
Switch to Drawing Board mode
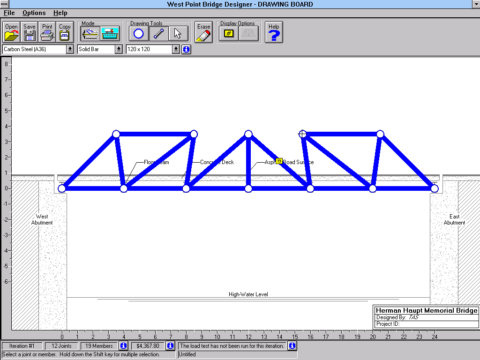tap(90, 34)
